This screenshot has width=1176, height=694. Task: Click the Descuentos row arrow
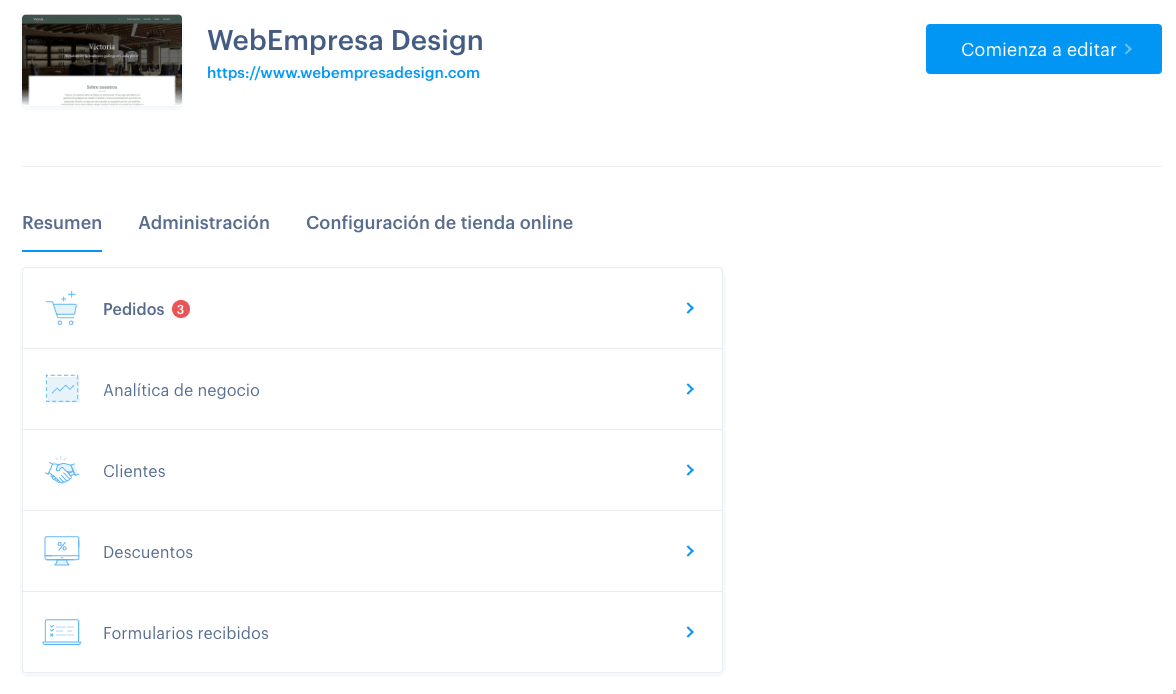690,551
